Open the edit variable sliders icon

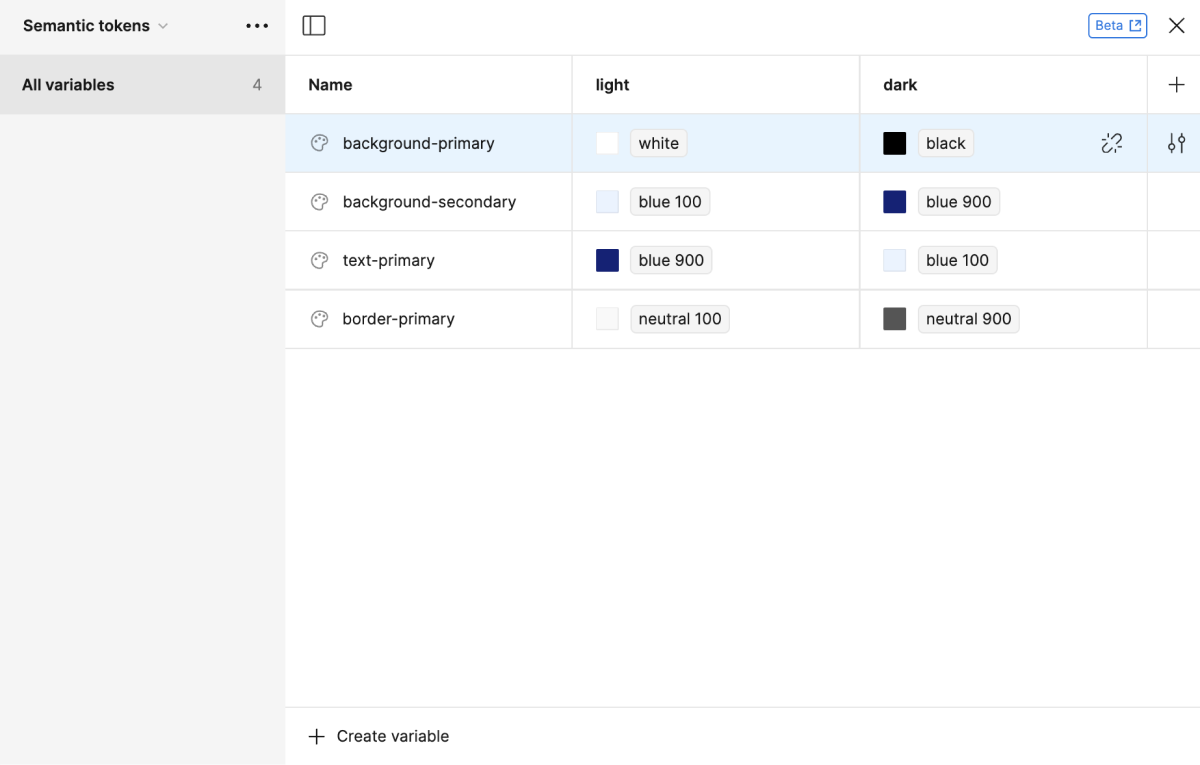pyautogui.click(x=1176, y=143)
